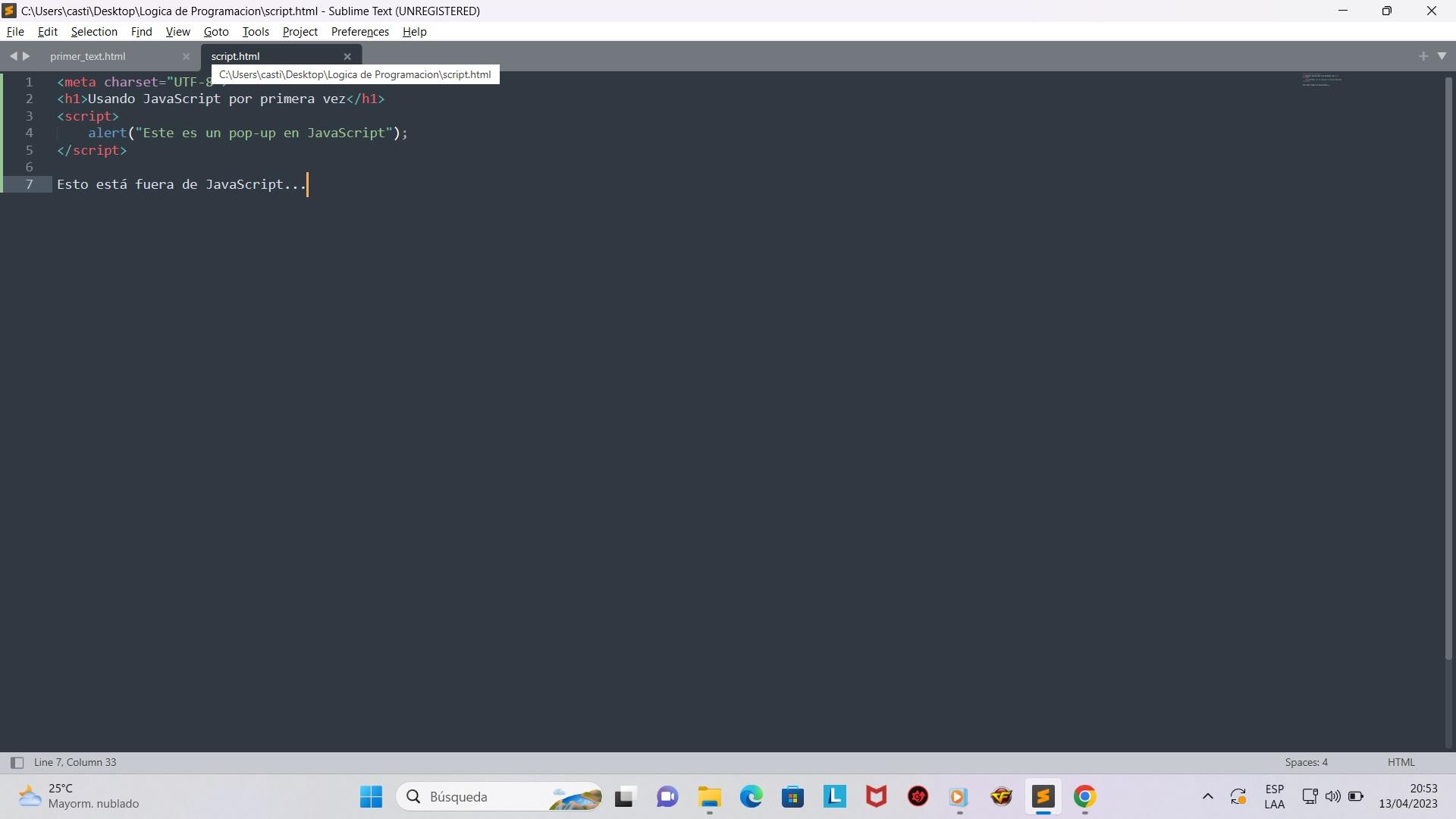
Task: Click the Line 7, Column 33 status text
Action: tap(75, 762)
